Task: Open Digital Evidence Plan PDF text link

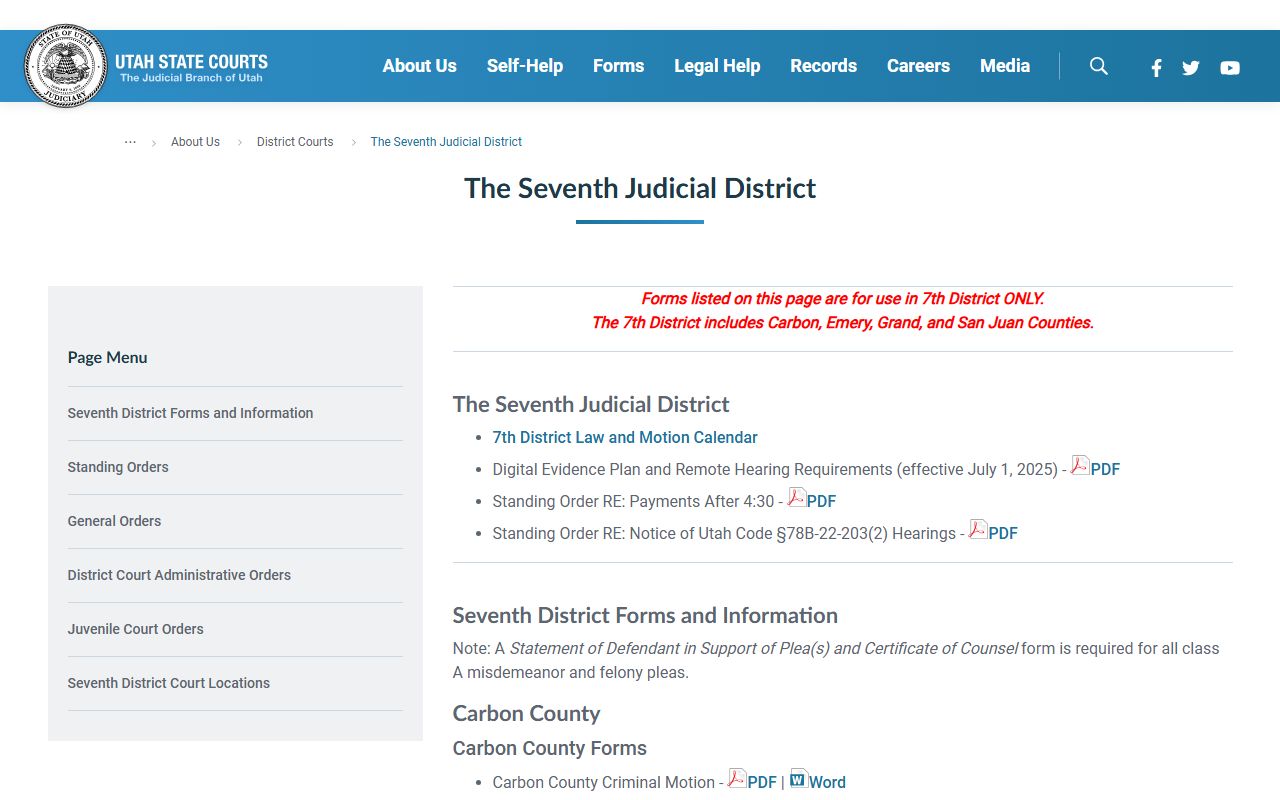Action: (x=1105, y=469)
